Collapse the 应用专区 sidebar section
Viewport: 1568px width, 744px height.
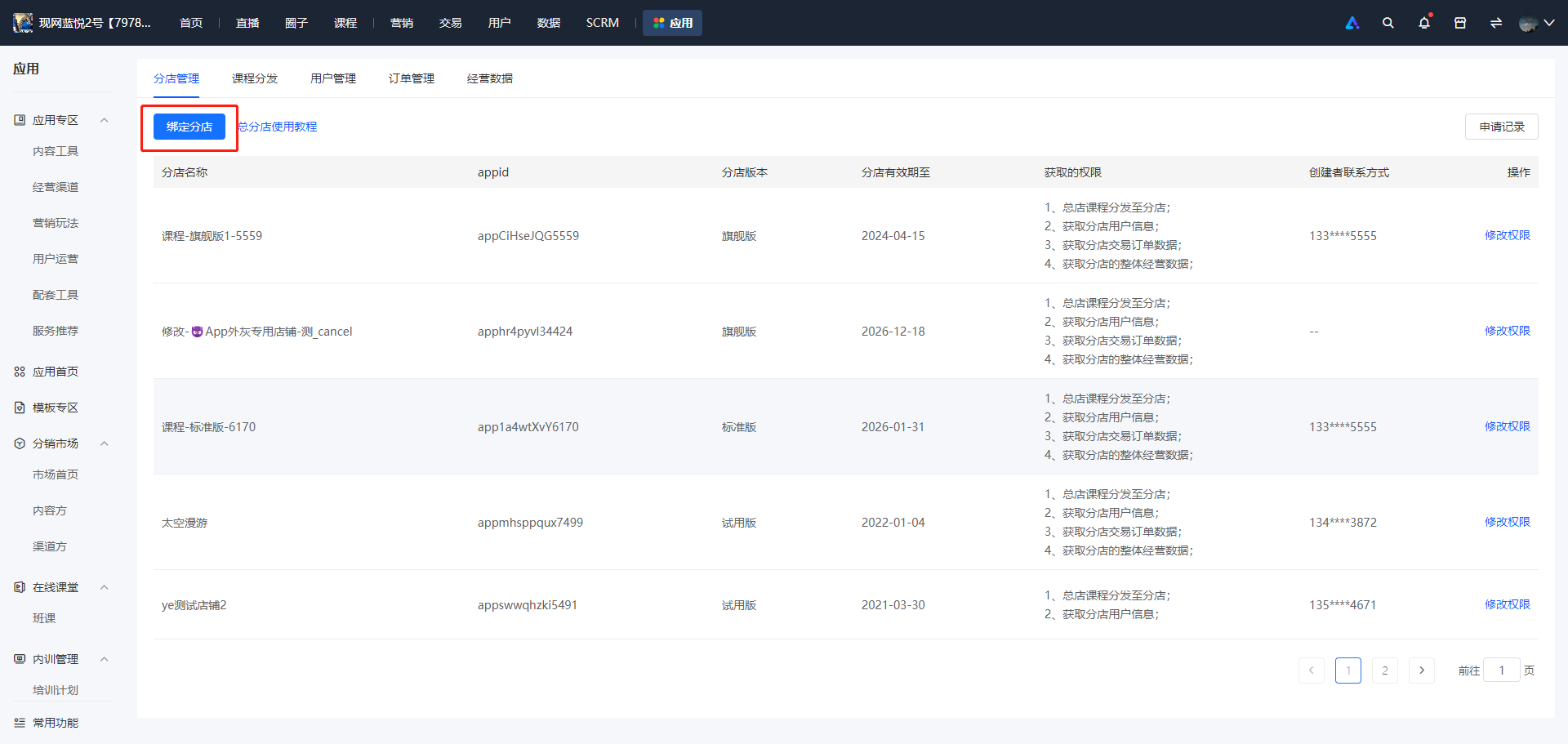tap(104, 120)
